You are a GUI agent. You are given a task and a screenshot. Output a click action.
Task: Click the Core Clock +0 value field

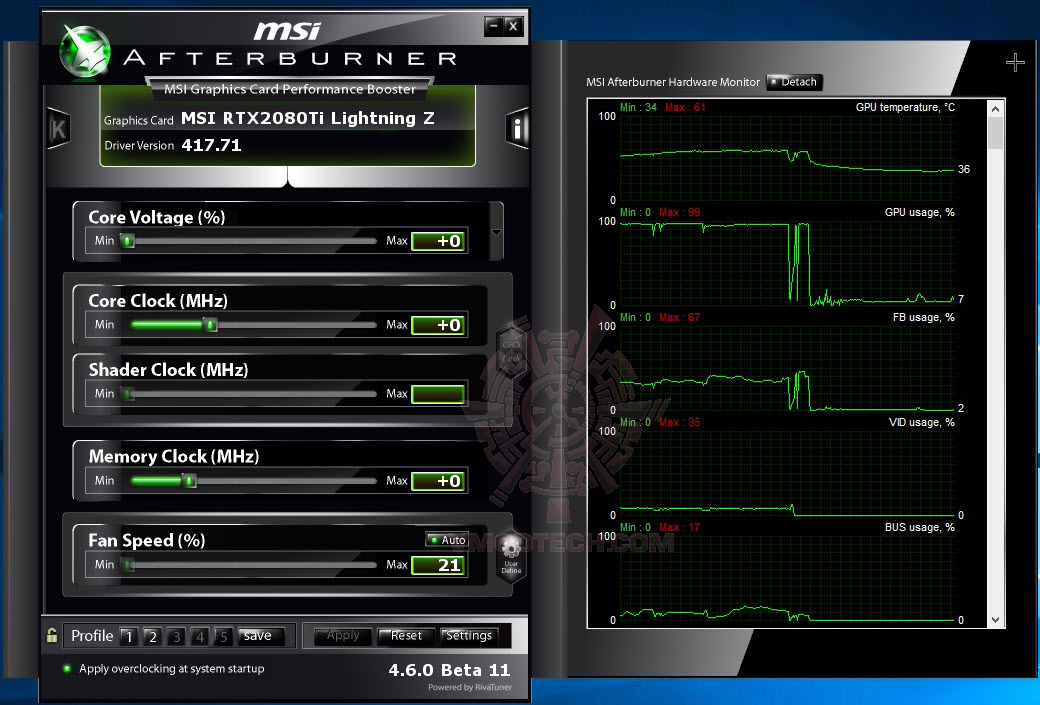point(438,325)
